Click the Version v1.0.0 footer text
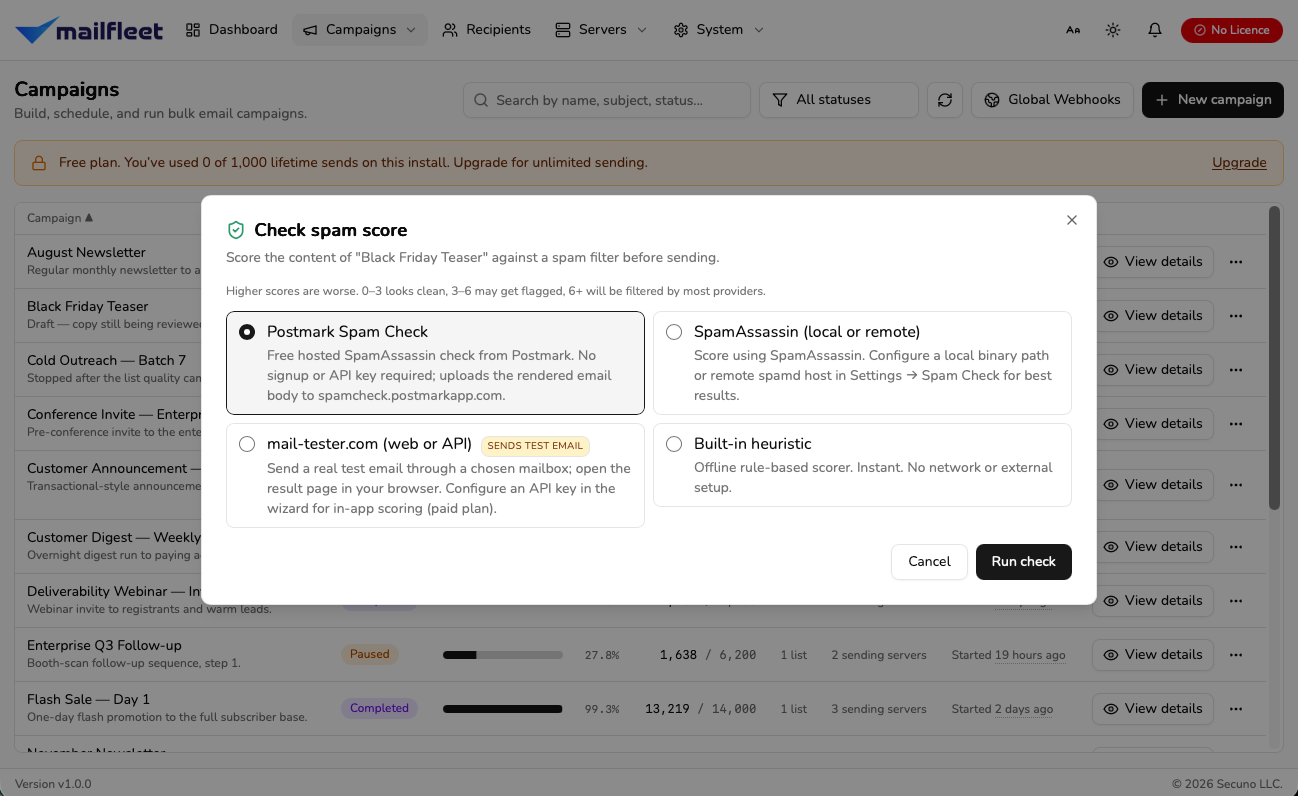 click(53, 784)
